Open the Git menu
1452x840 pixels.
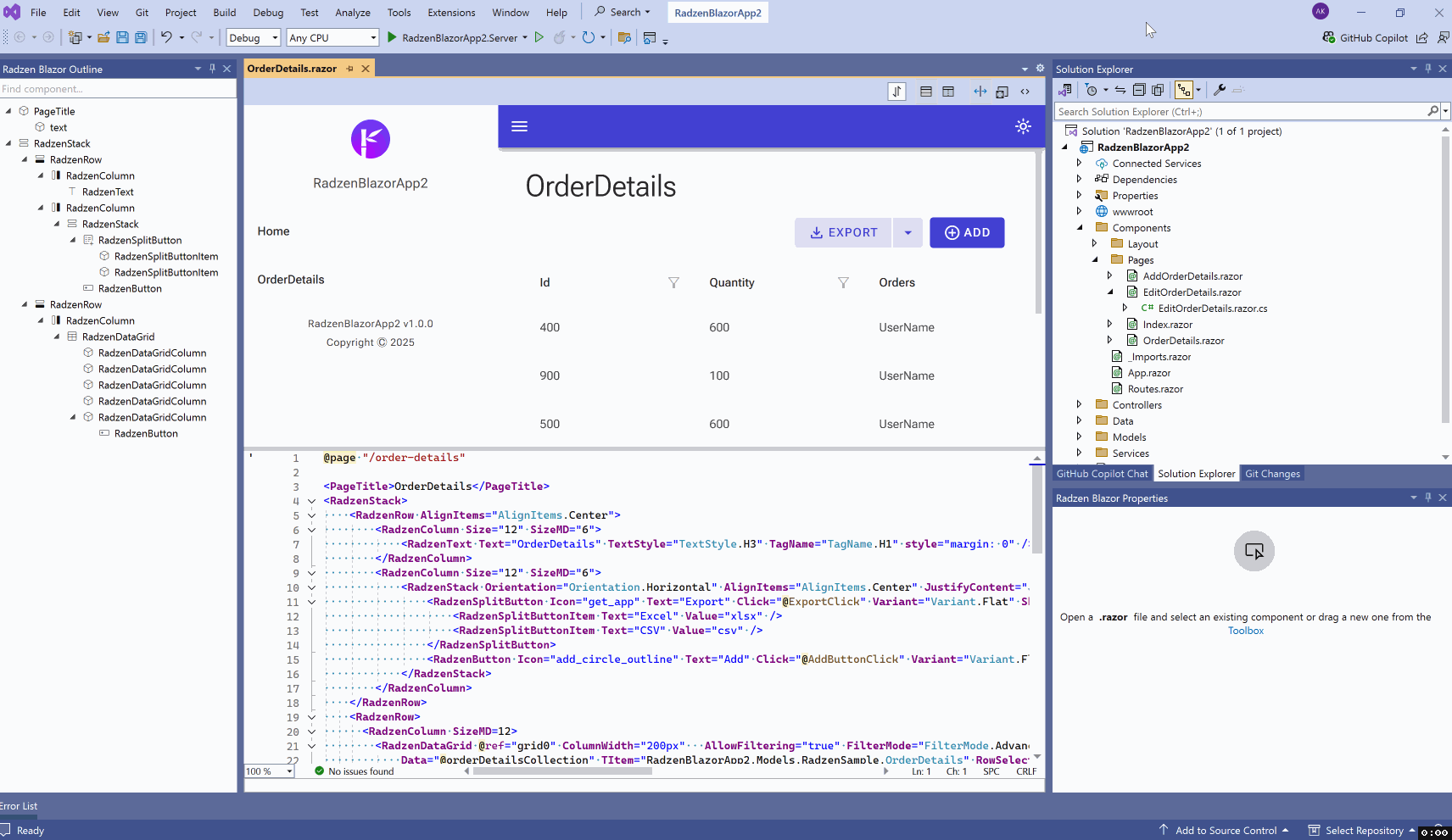(x=142, y=13)
